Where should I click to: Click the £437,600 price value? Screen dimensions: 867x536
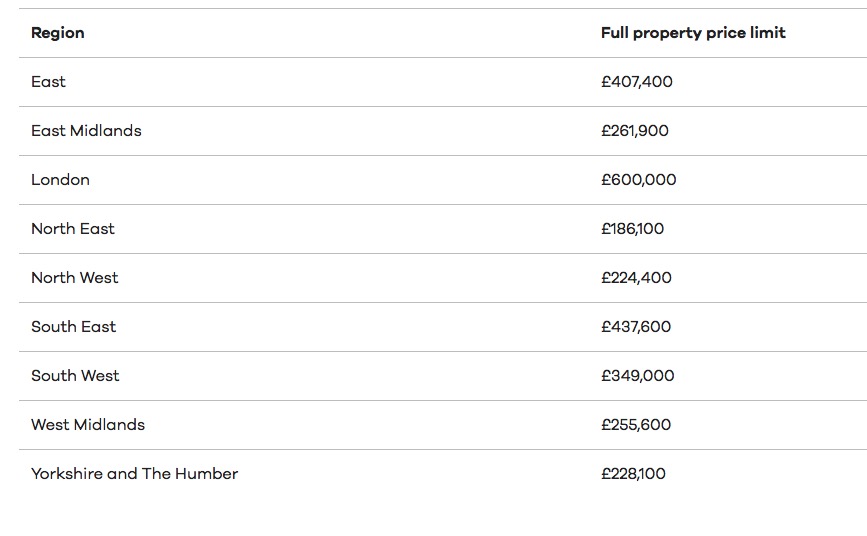pyautogui.click(x=636, y=327)
